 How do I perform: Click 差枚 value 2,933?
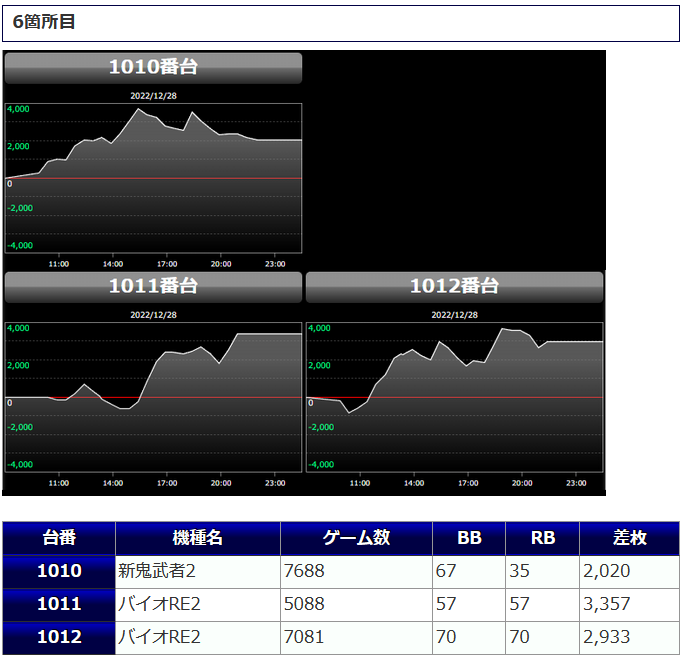point(606,637)
